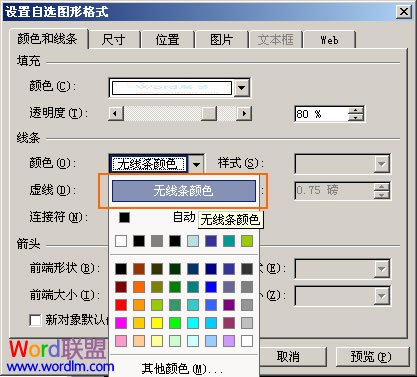Pick the tan peach swatch
Viewport: 417px width, 377px height.
(x=139, y=341)
